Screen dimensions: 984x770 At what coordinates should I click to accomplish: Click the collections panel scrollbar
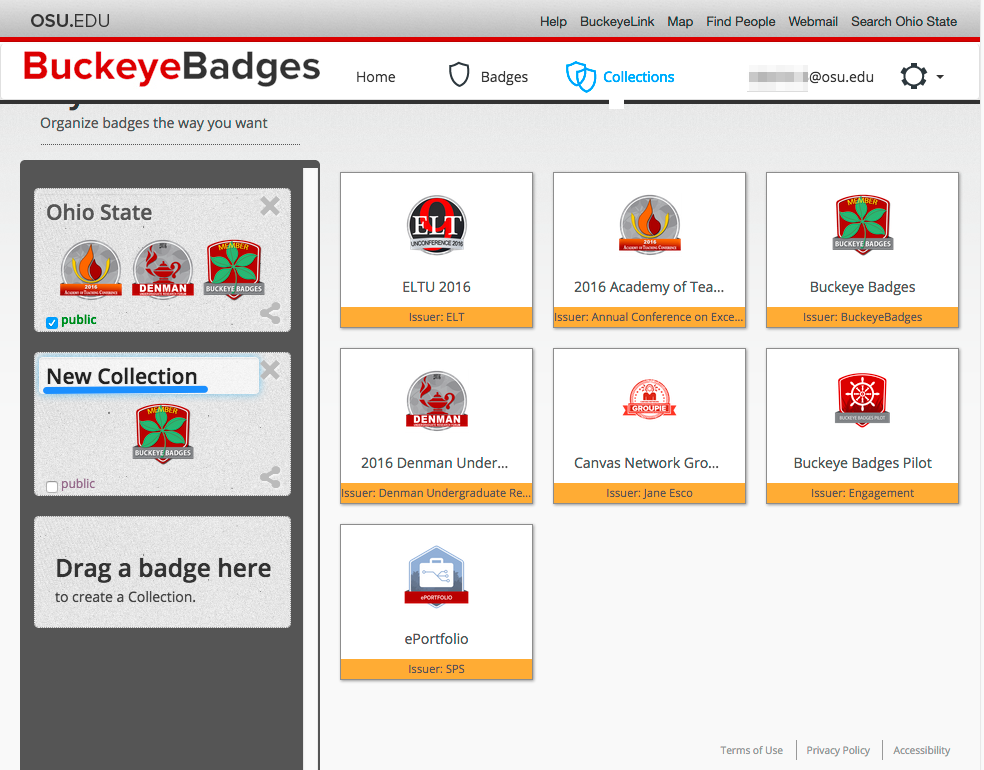pyautogui.click(x=311, y=469)
